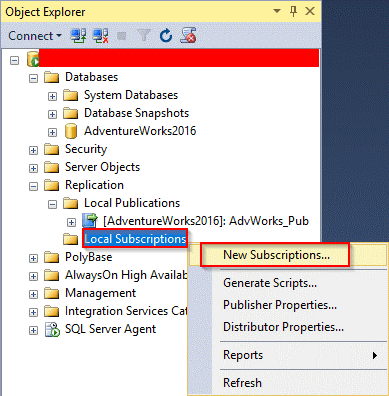The height and width of the screenshot is (396, 389).
Task: Click the AdventureWorks2016 database cylinder icon
Action: (x=71, y=131)
